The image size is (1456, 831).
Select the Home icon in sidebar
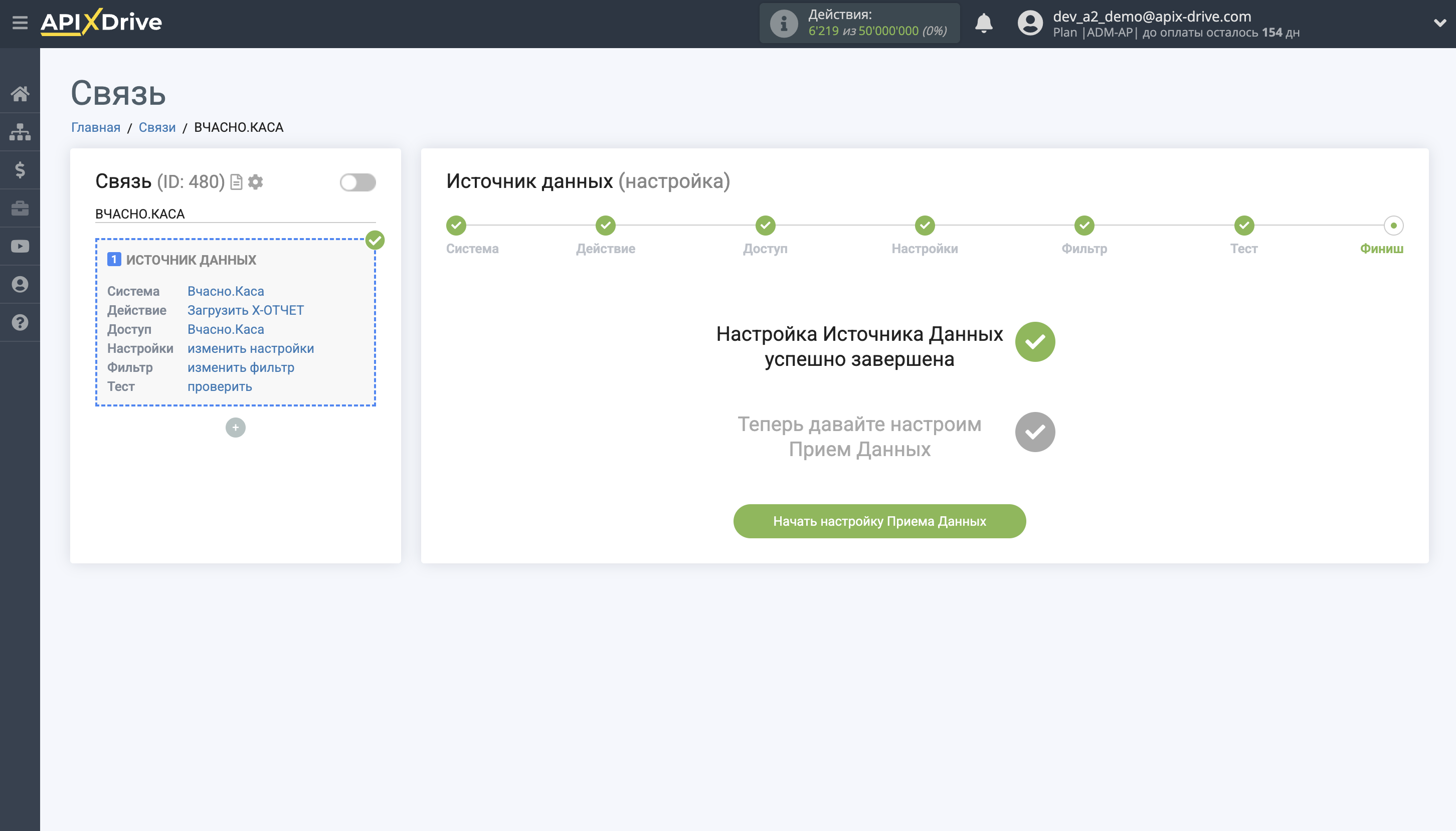pos(21,93)
